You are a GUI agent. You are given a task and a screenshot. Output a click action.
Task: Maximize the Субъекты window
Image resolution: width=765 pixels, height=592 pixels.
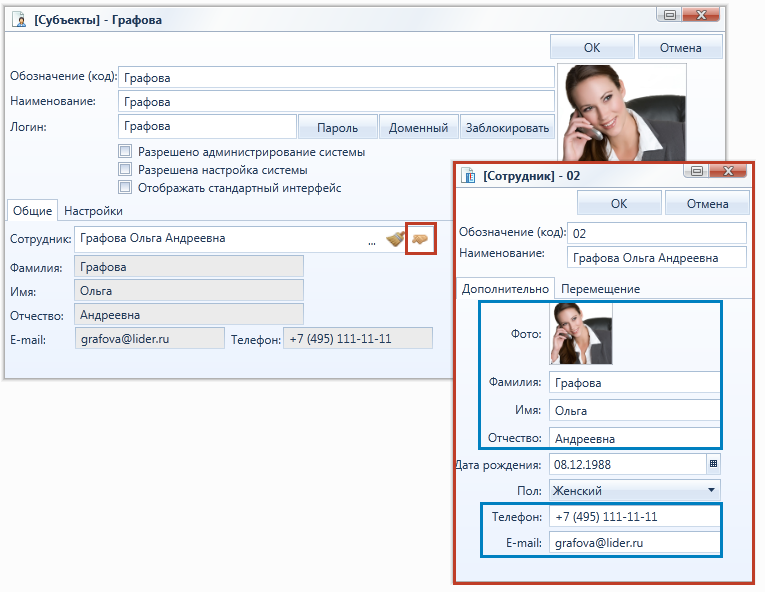[x=670, y=15]
